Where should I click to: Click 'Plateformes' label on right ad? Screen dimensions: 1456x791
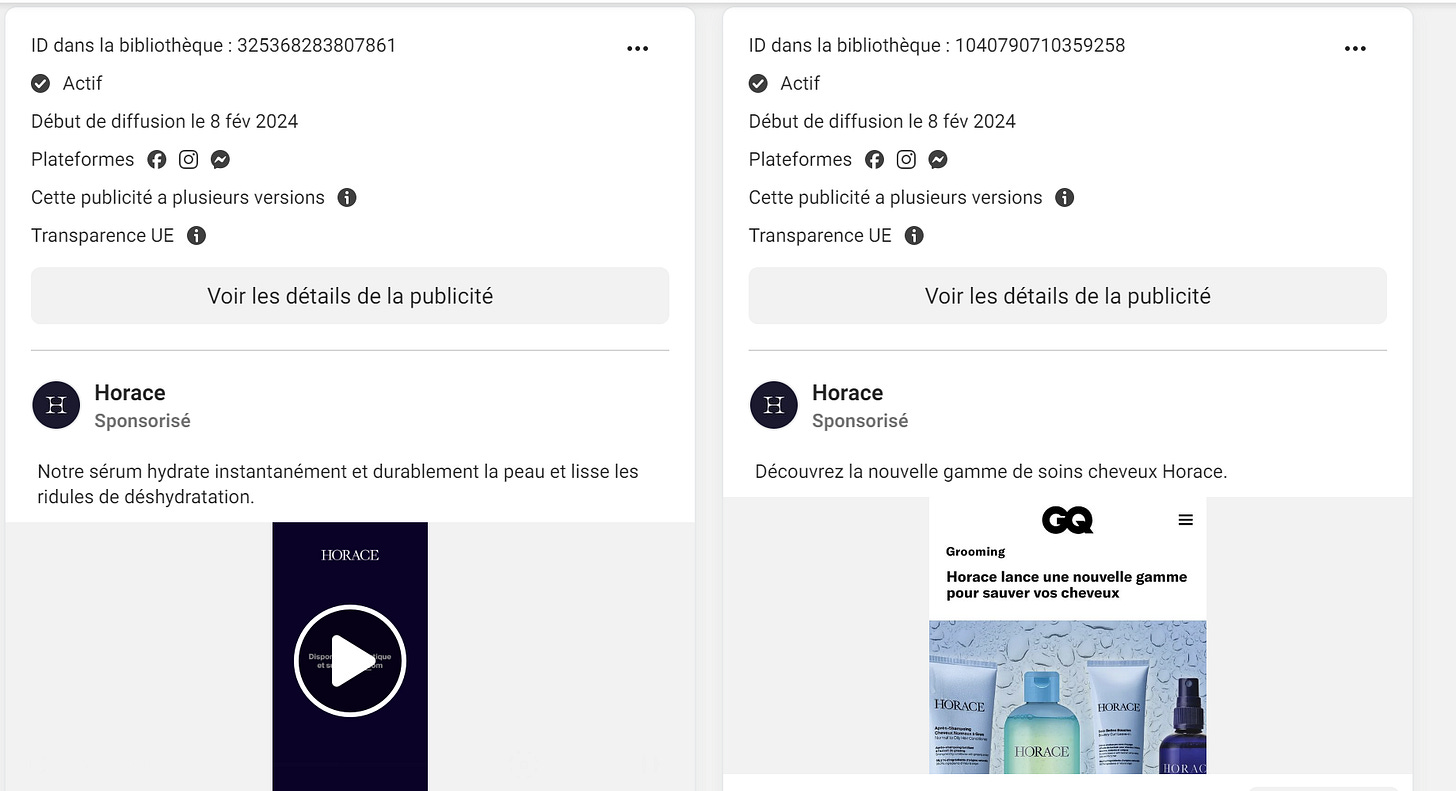click(800, 159)
